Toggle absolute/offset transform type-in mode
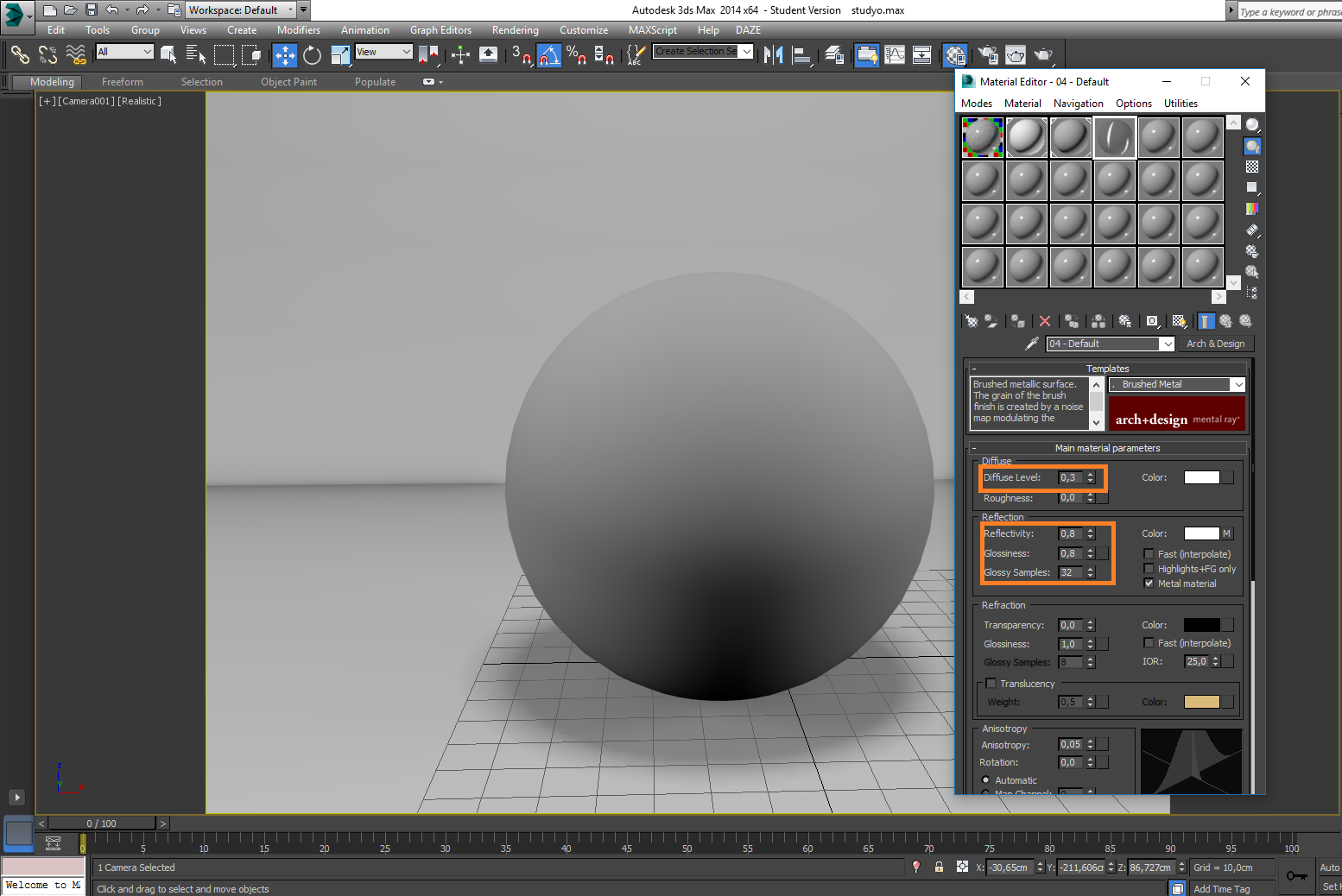1342x896 pixels. (962, 867)
